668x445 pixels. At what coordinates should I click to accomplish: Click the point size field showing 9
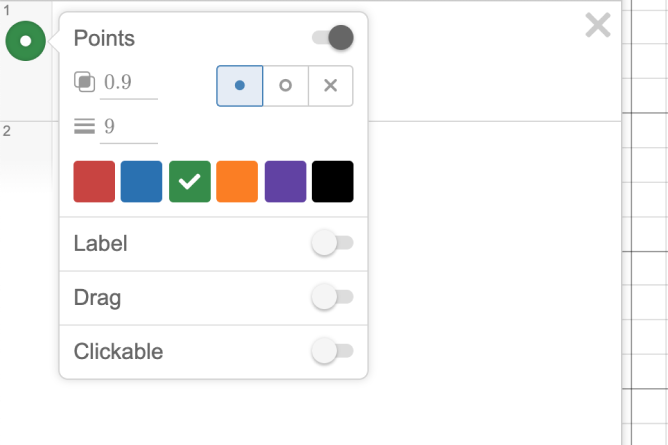[x=130, y=128]
